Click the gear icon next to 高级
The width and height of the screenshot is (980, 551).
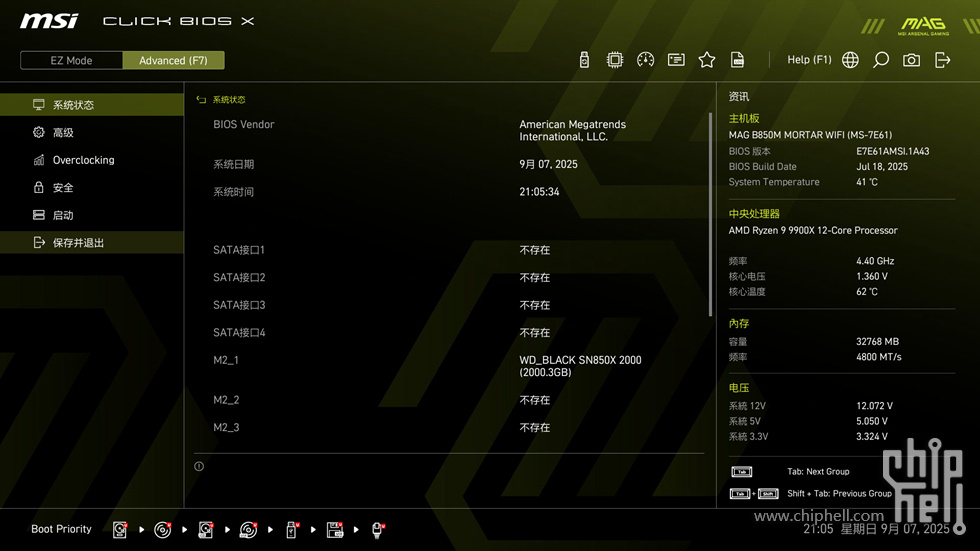pos(39,132)
